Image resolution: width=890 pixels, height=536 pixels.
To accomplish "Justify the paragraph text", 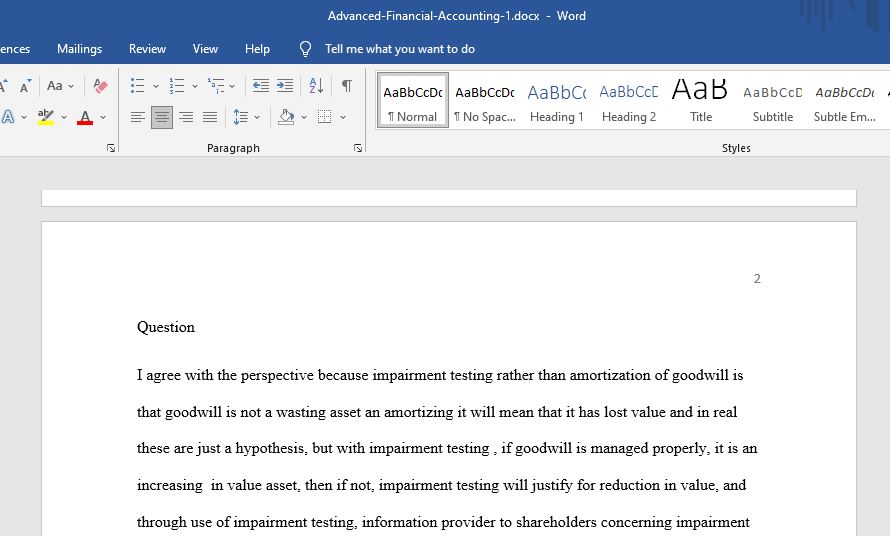I will tap(210, 117).
